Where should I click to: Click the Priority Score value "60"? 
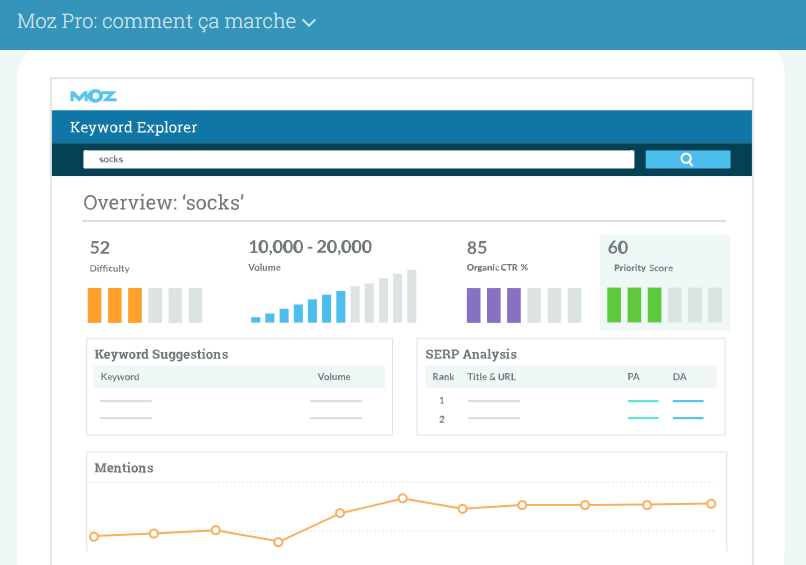pos(618,247)
